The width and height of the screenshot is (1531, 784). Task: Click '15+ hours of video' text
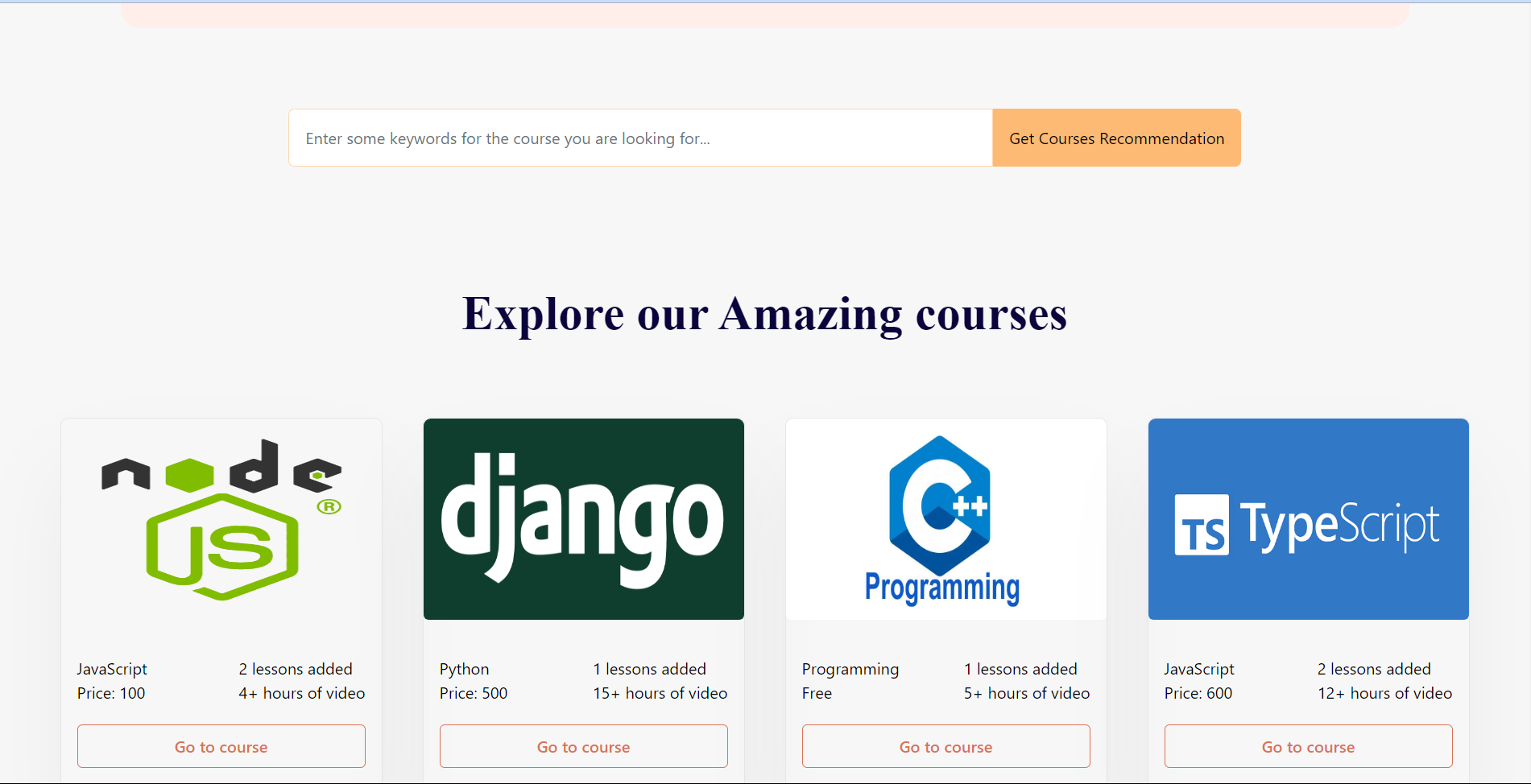[x=660, y=693]
